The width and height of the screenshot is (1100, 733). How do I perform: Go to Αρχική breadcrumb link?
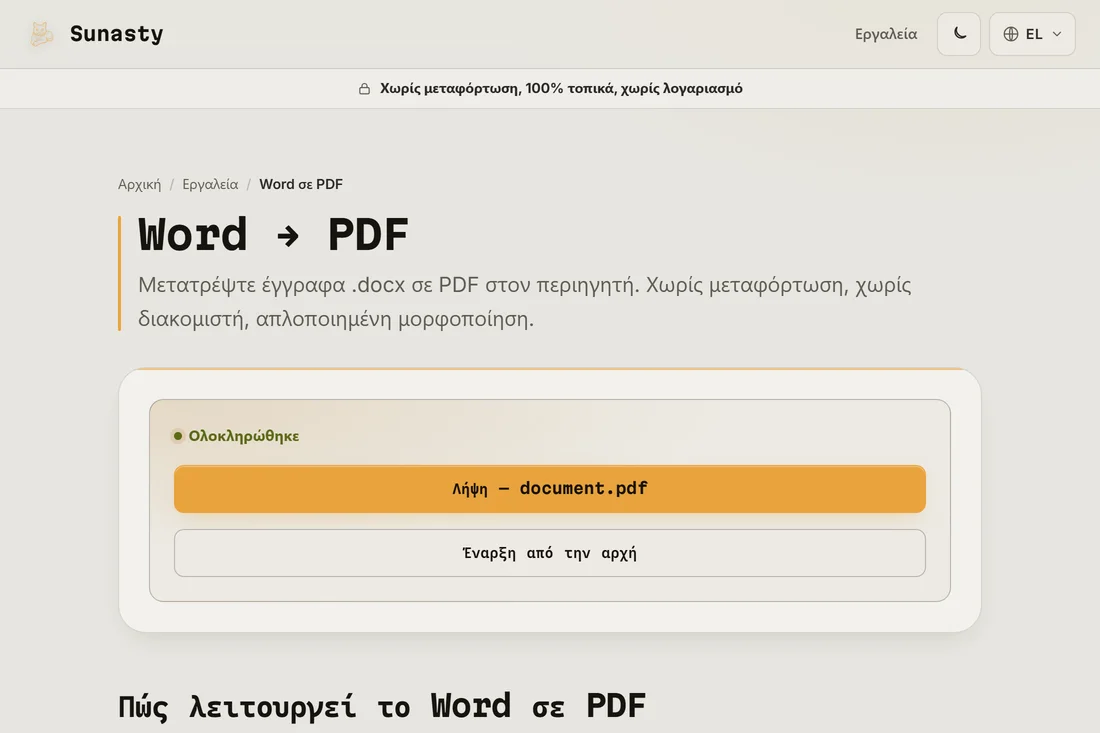(x=140, y=184)
